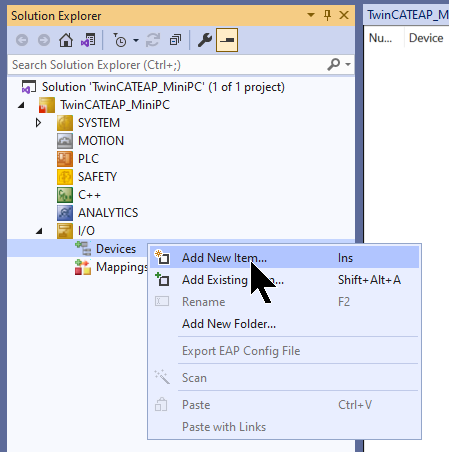Viewport: 449px width, 452px height.
Task: Click the MOTION node icon
Action: pyautogui.click(x=65, y=141)
